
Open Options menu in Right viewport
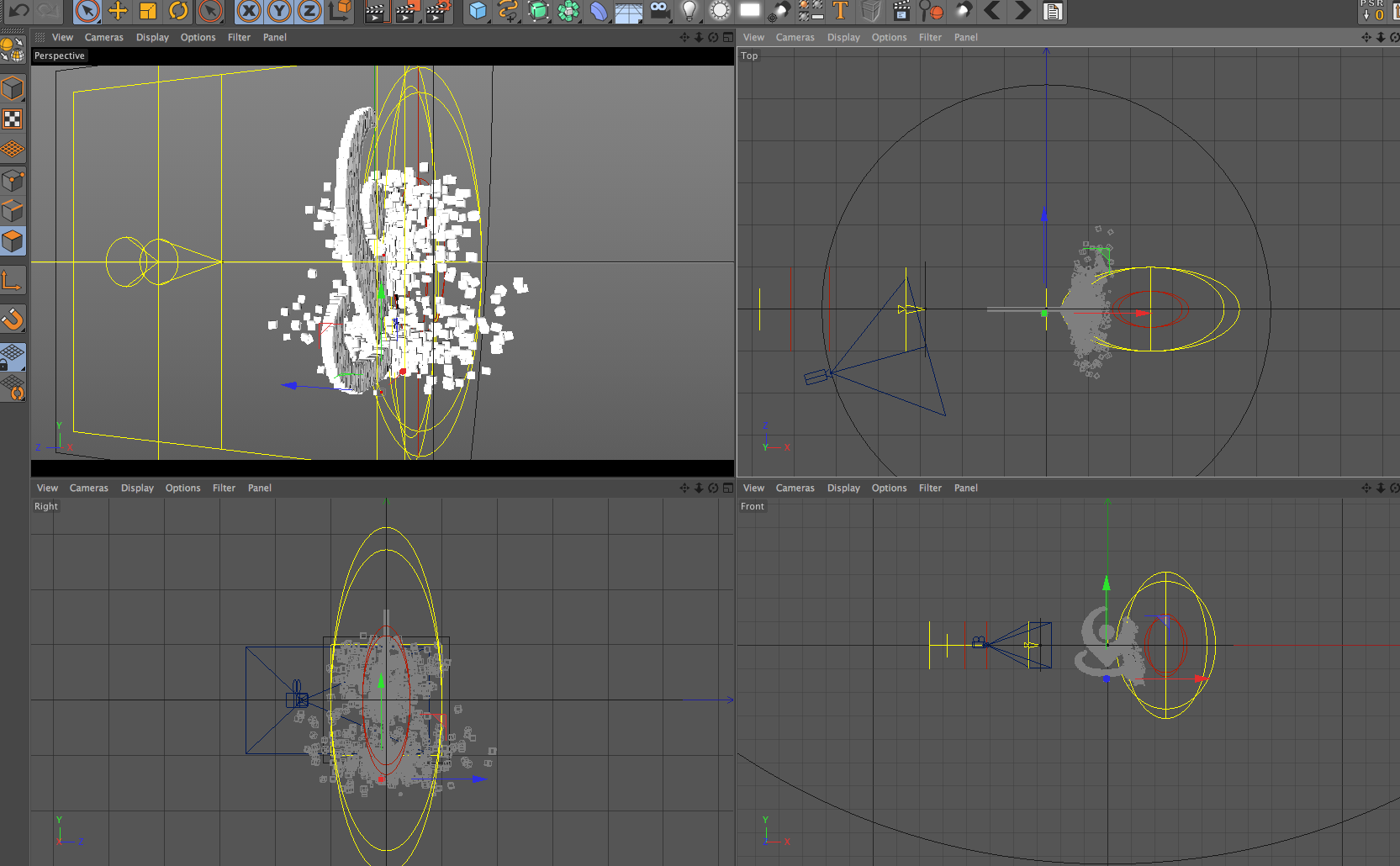point(182,488)
